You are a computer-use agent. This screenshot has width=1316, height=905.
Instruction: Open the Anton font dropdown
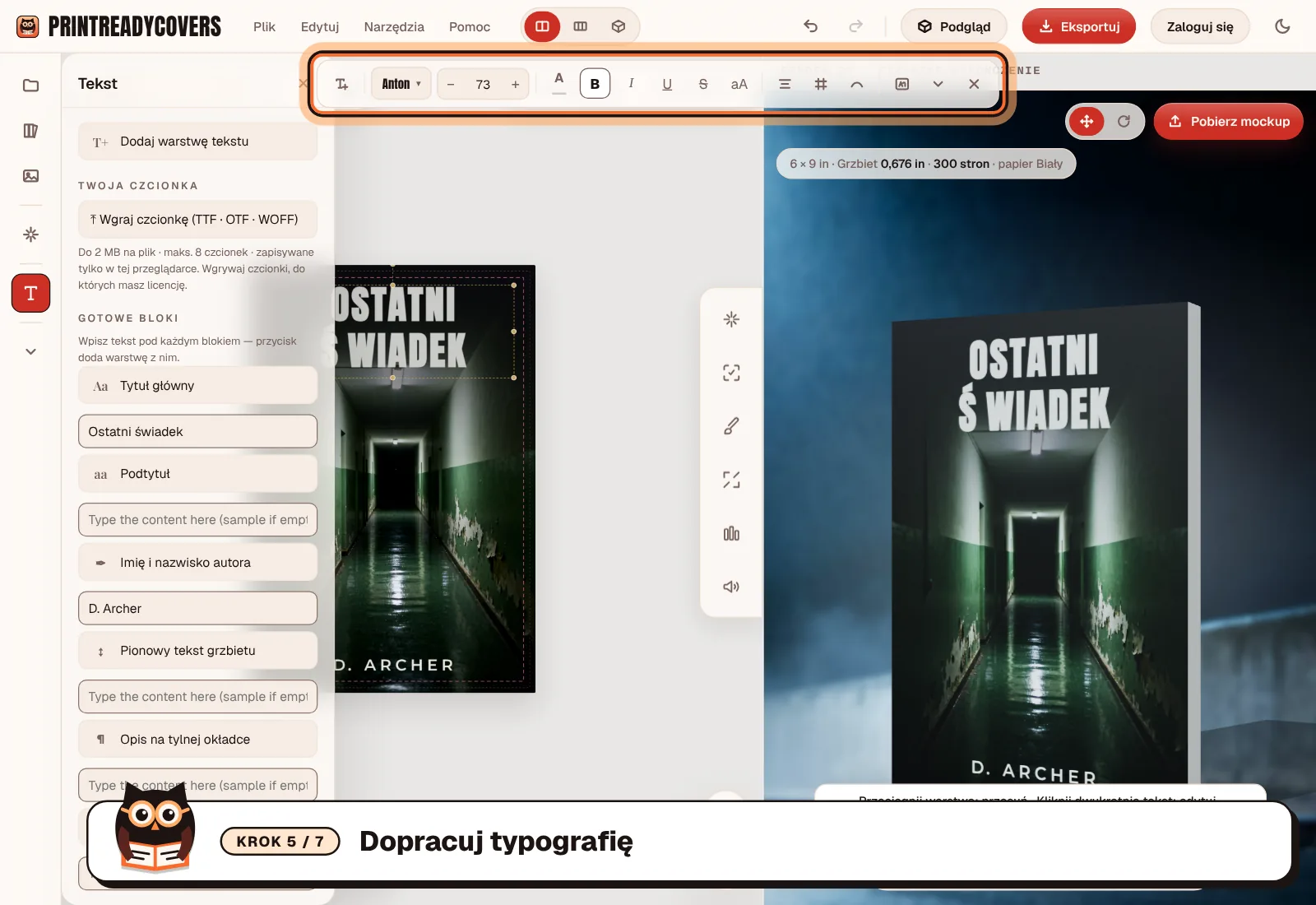[401, 84]
